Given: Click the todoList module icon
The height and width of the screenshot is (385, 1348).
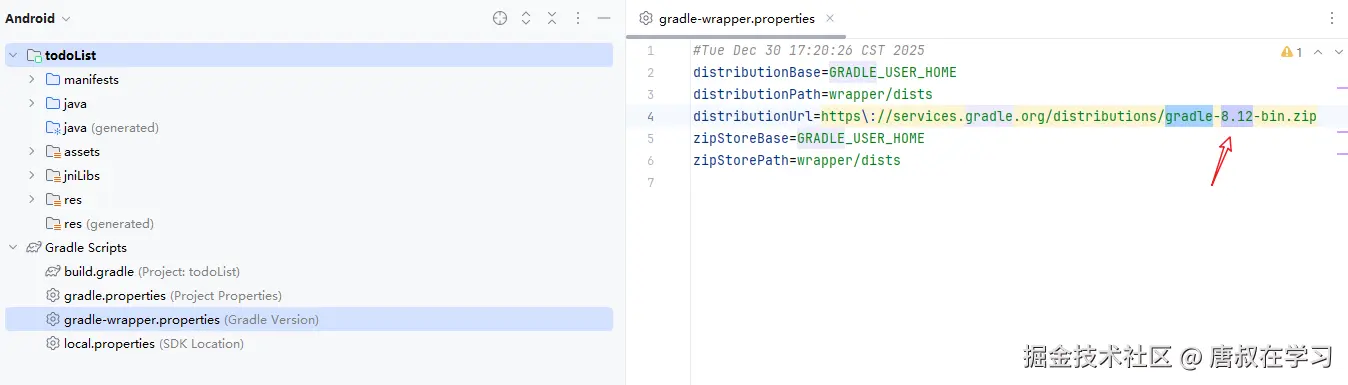Looking at the screenshot, I should [x=34, y=56].
